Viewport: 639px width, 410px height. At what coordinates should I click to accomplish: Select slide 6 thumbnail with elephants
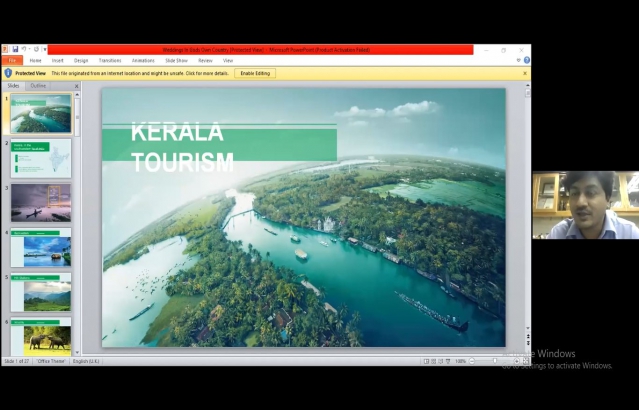(41, 337)
